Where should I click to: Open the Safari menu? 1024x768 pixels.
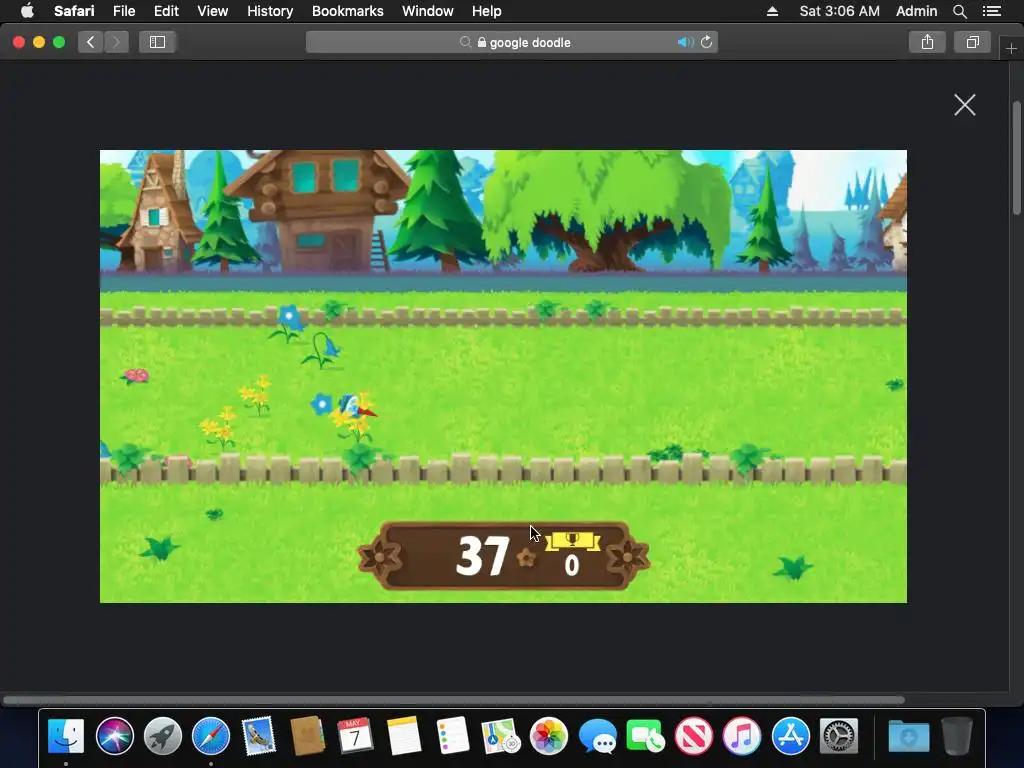[74, 11]
